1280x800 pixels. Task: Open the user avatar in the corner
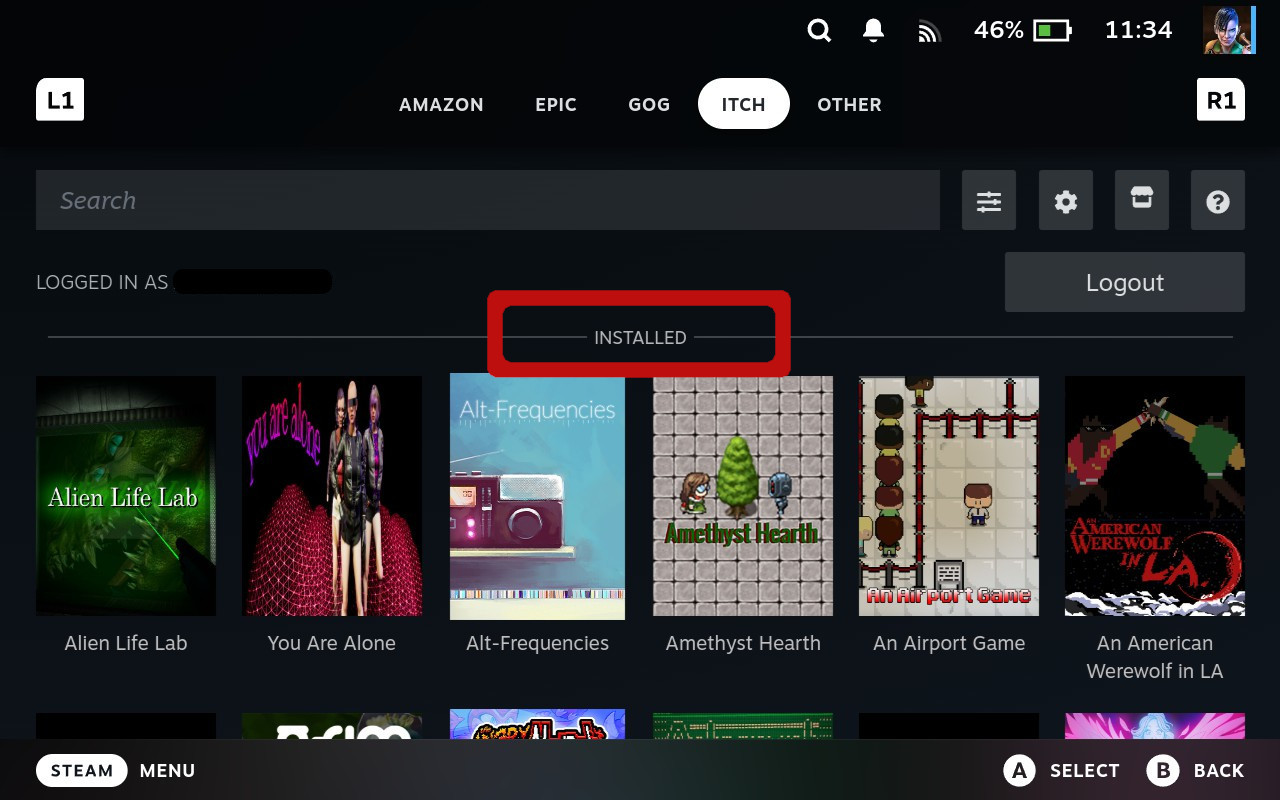coord(1228,29)
